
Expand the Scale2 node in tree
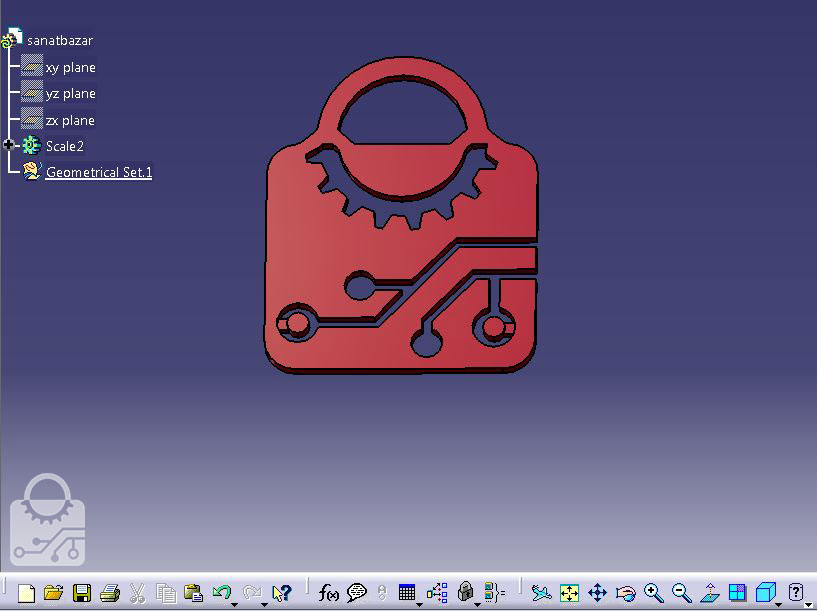[8, 145]
